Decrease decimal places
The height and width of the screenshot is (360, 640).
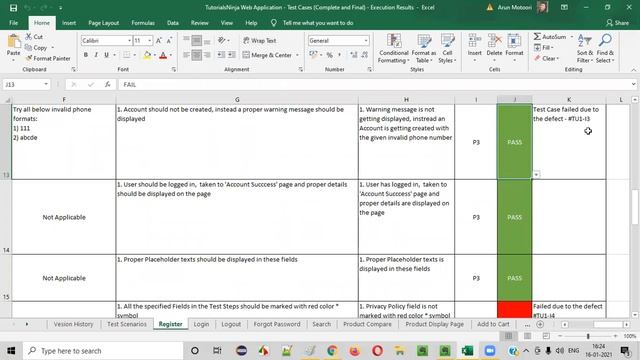pyautogui.click(x=364, y=55)
